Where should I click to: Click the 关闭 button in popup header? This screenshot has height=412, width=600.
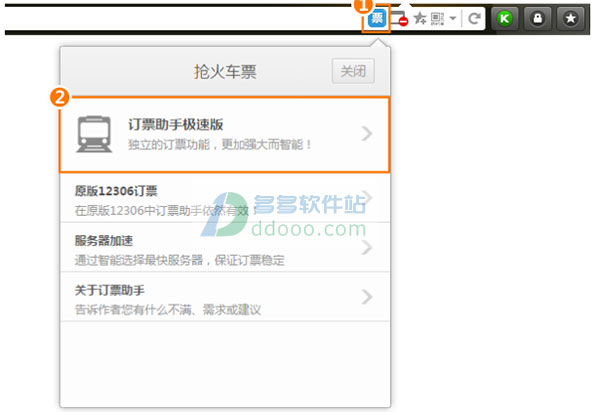tap(353, 71)
